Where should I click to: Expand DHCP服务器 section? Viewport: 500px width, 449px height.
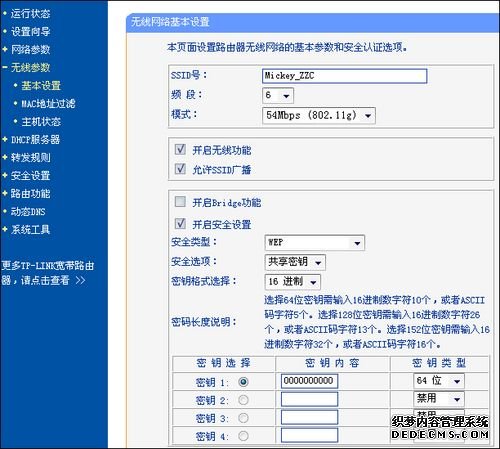pyautogui.click(x=35, y=140)
